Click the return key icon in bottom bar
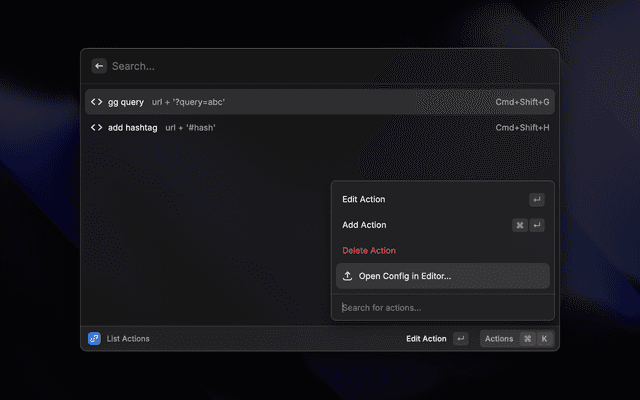The image size is (640, 400). coord(460,339)
